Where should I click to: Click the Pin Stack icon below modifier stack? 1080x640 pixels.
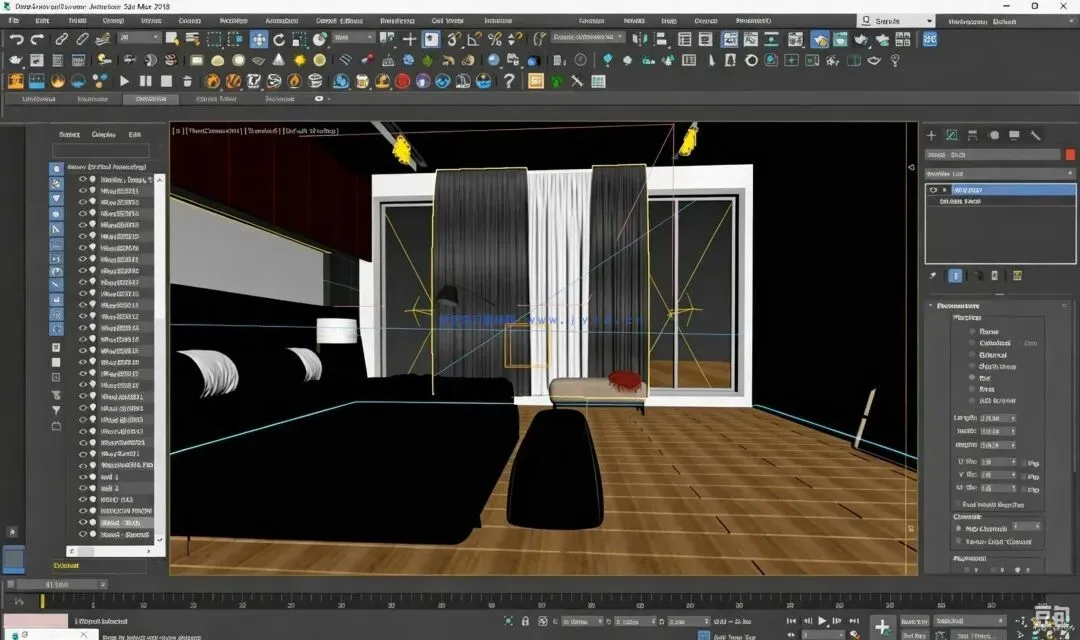click(x=933, y=276)
